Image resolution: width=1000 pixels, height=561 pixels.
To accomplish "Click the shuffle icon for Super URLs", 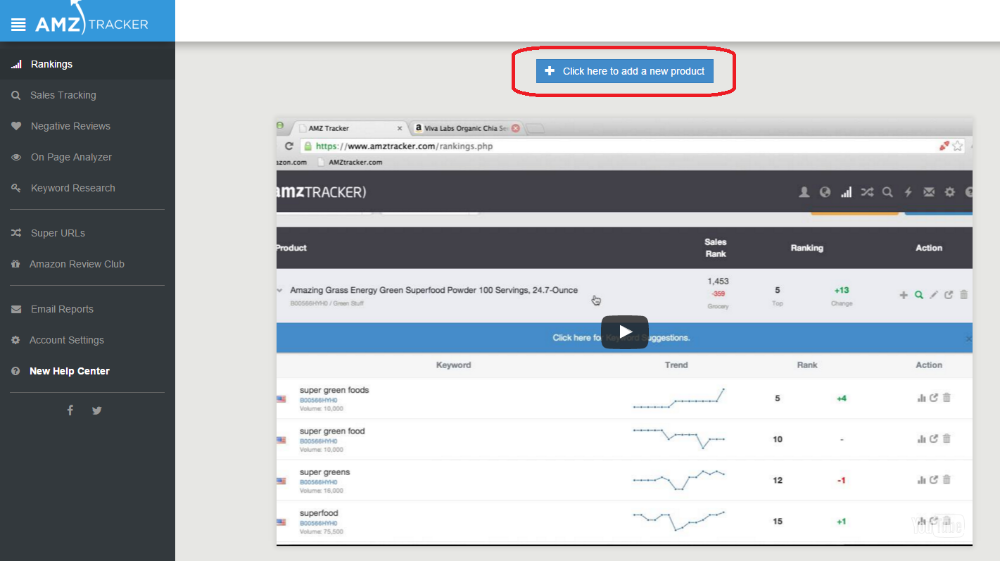I will coord(16,233).
